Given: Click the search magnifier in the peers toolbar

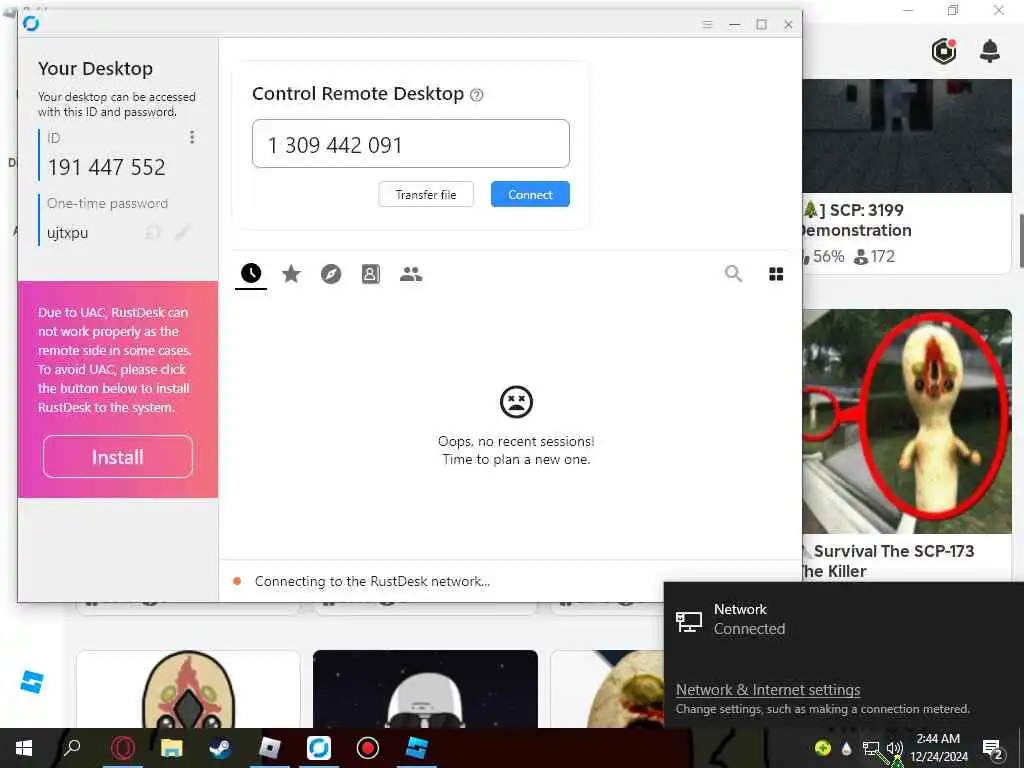Looking at the screenshot, I should (733, 274).
